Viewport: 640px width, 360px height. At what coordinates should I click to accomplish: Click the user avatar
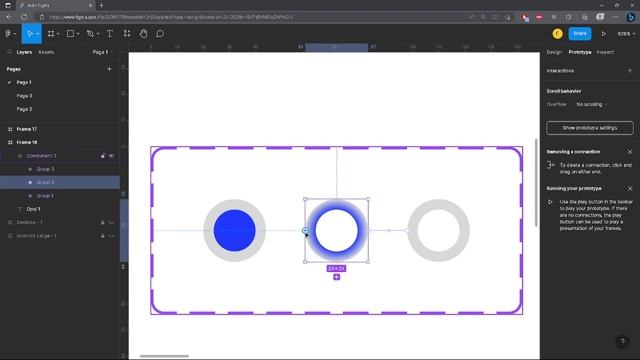click(x=558, y=34)
